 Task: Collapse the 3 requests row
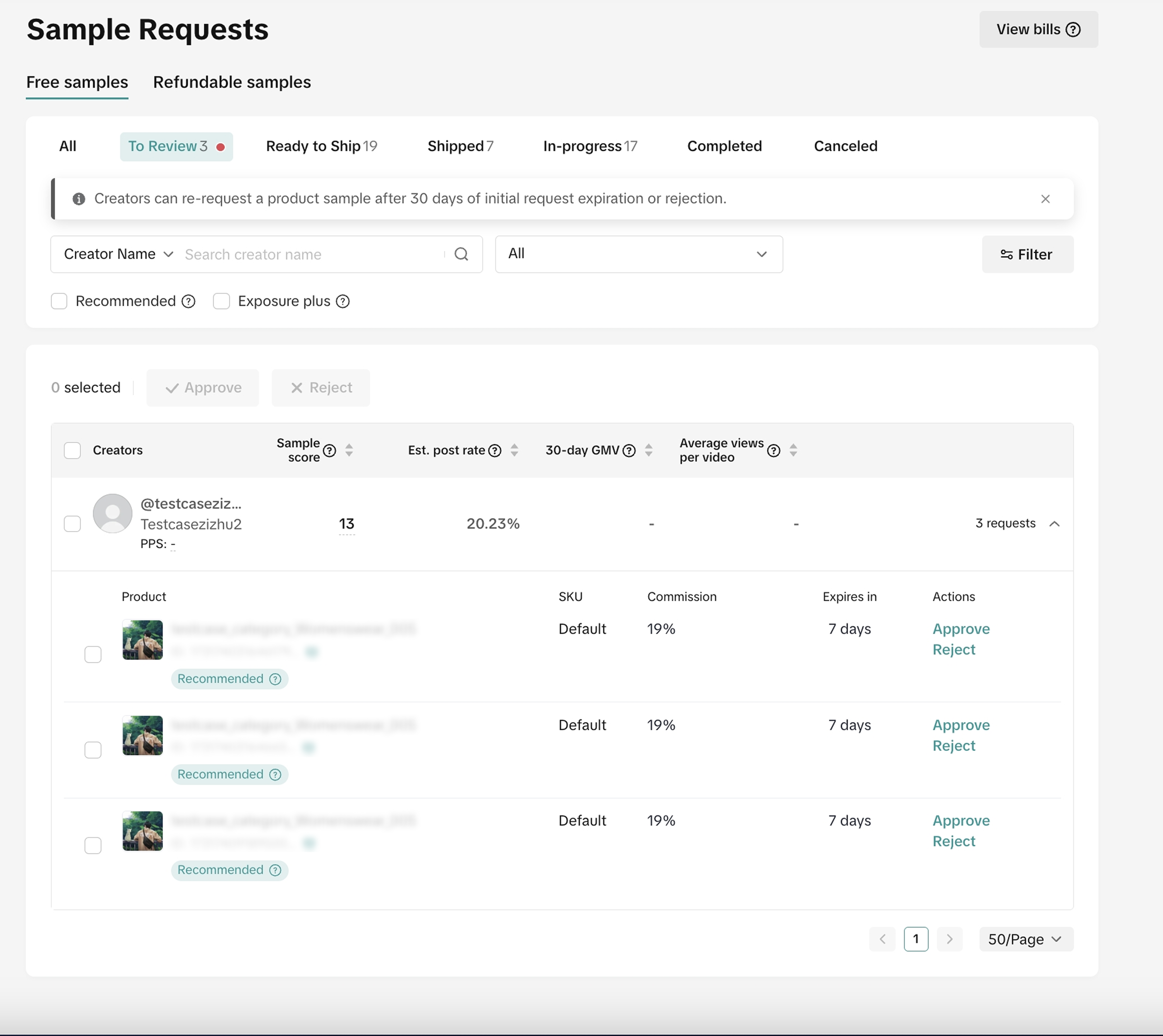point(1054,524)
